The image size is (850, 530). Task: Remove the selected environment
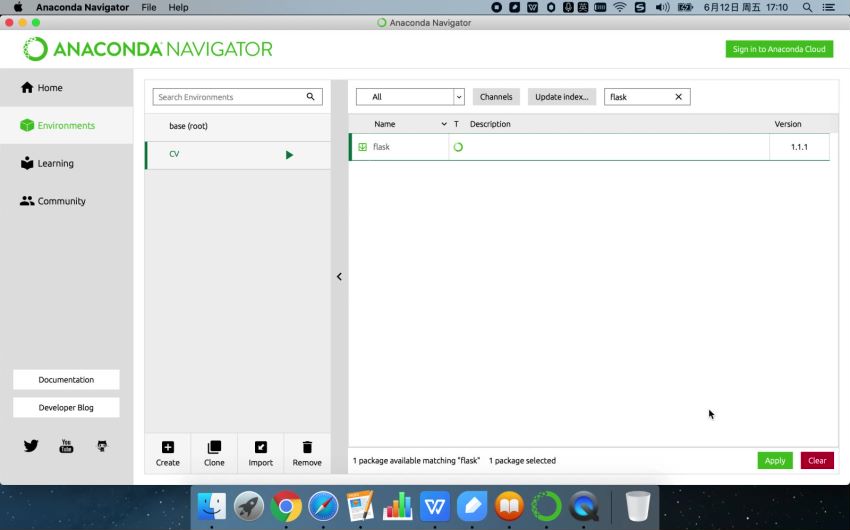coord(307,454)
